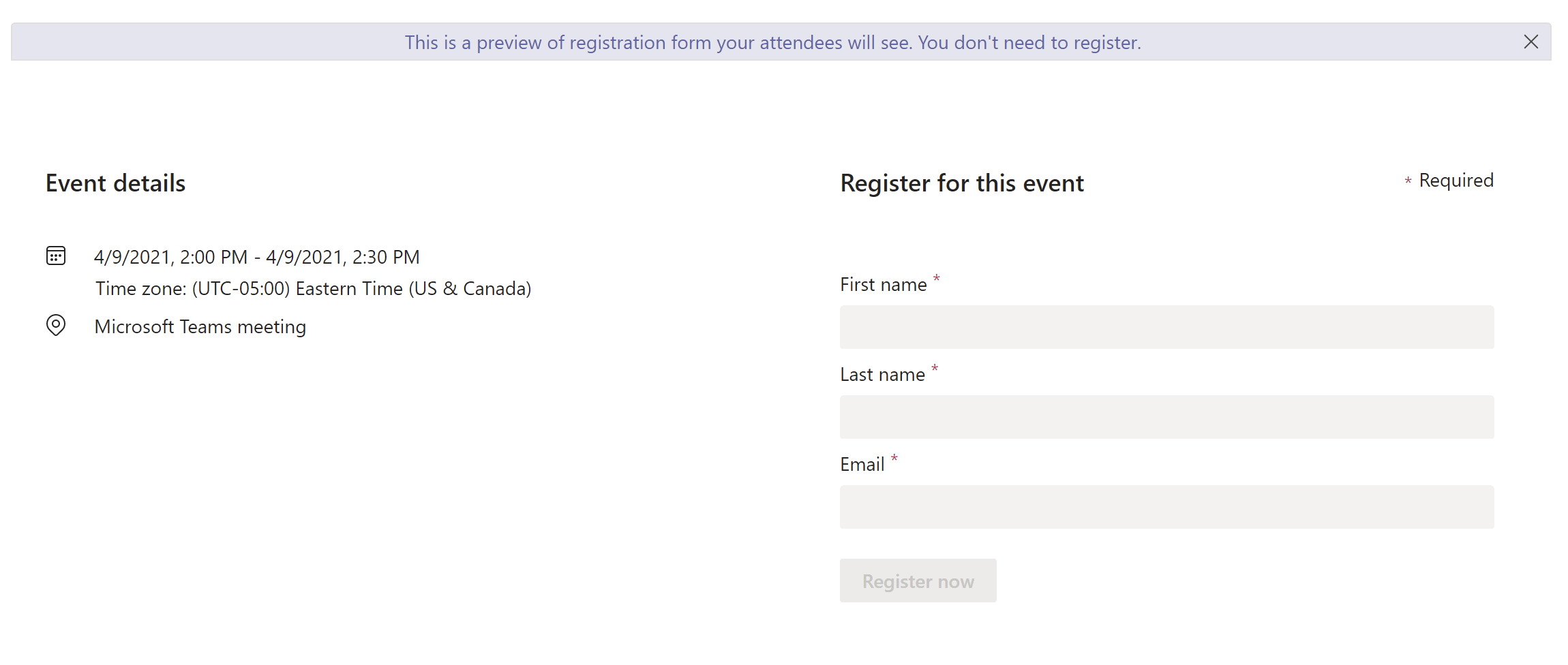Click the Microsoft Teams meeting location text
Image resolution: width=1568 pixels, height=665 pixels.
[x=200, y=327]
